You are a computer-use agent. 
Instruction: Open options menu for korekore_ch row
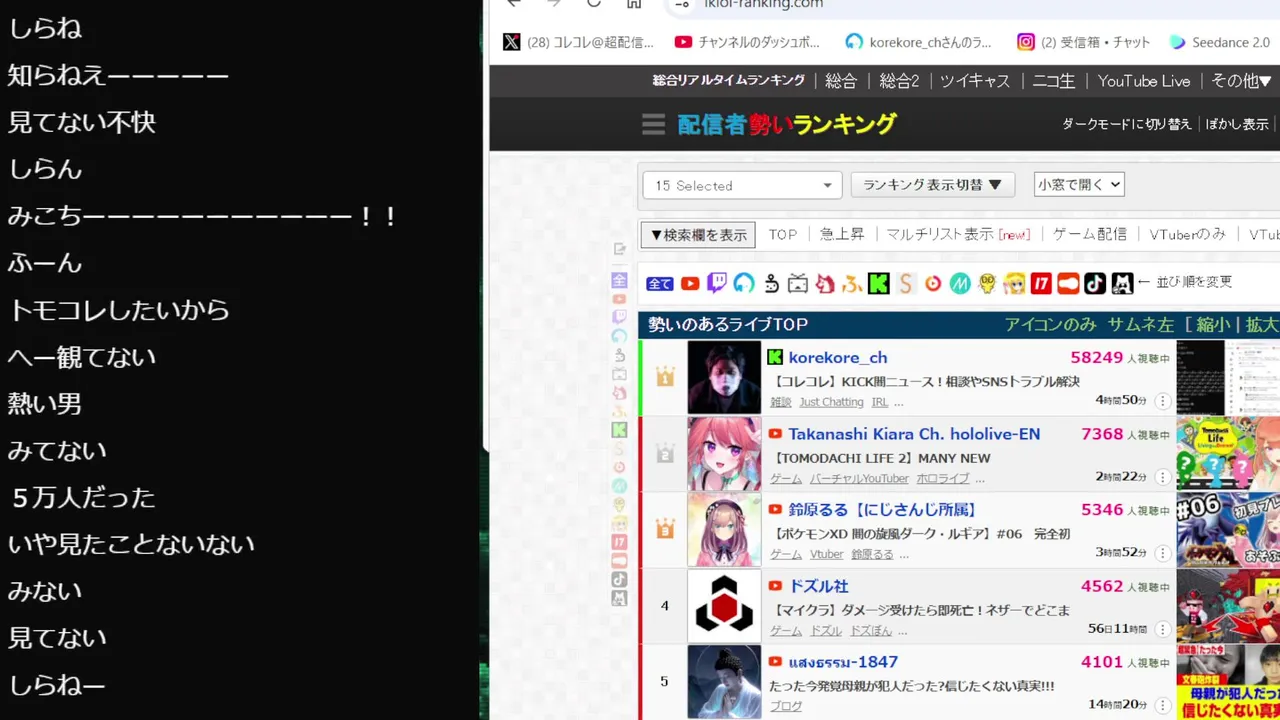(1163, 401)
